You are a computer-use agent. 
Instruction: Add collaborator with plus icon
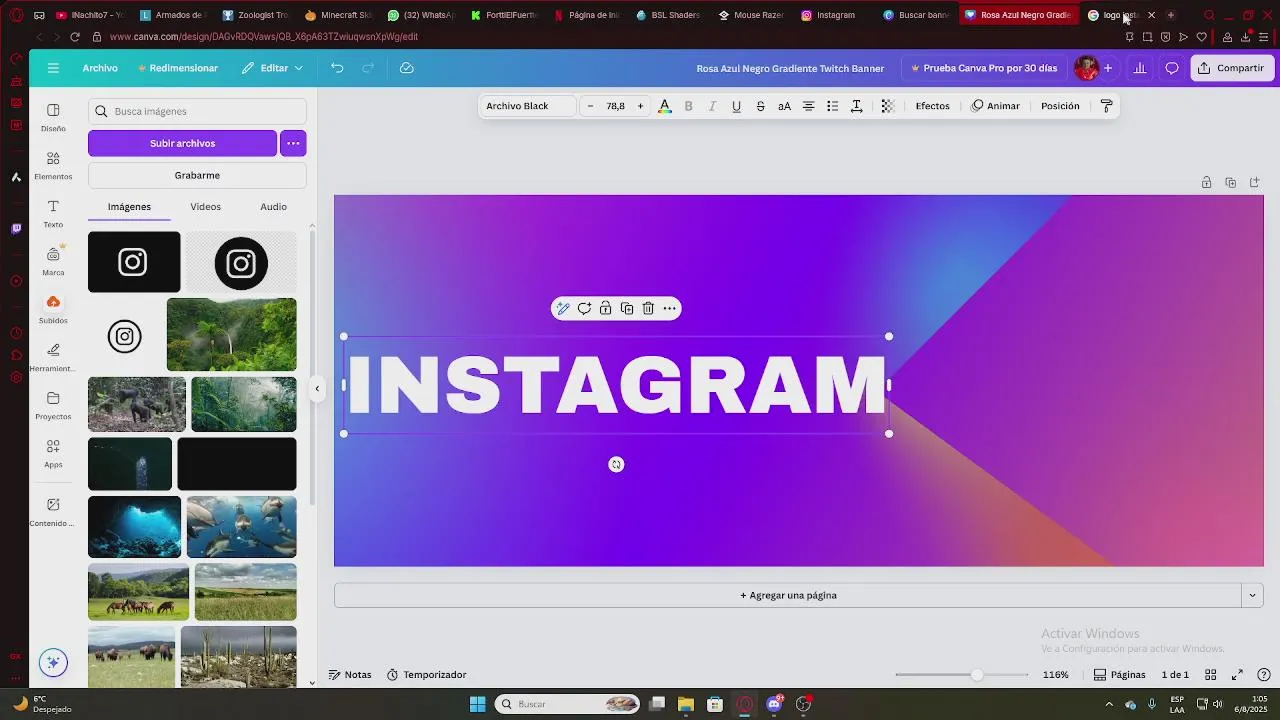tap(1108, 68)
